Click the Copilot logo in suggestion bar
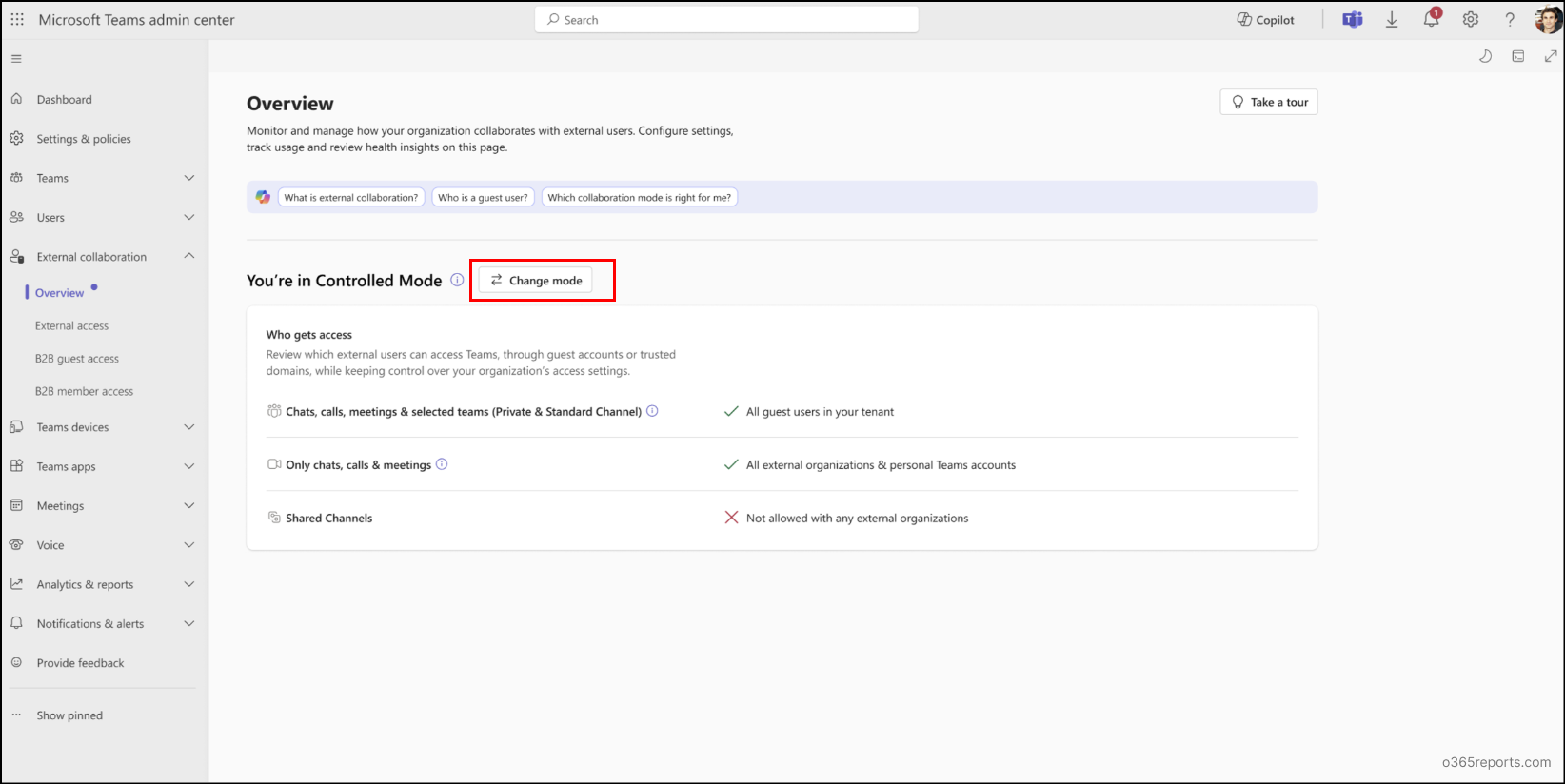 [x=263, y=197]
